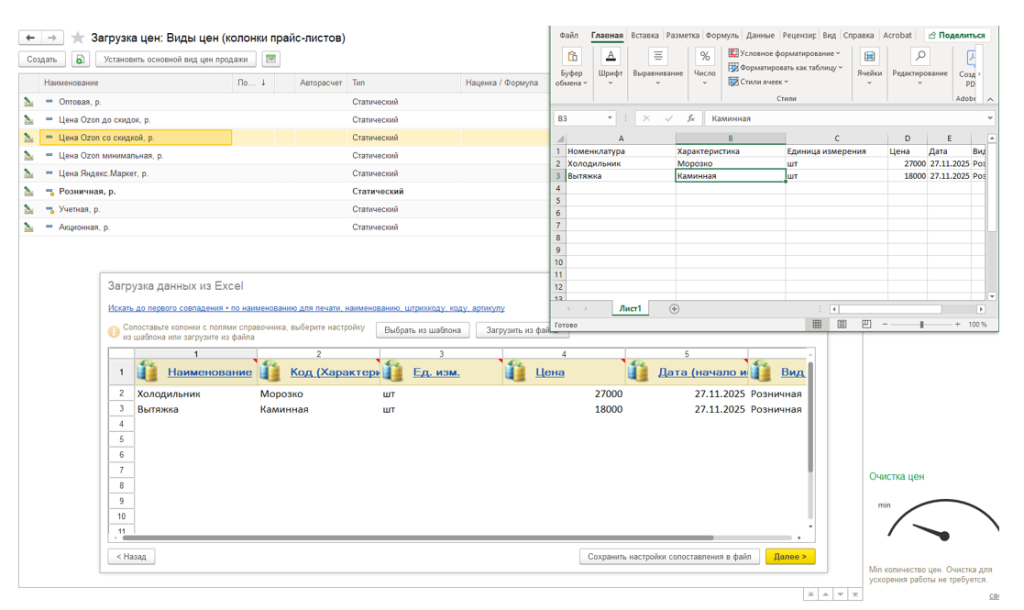1024x610 pixels.
Task: Switch to the Вид ribbon tab
Action: click(x=829, y=35)
